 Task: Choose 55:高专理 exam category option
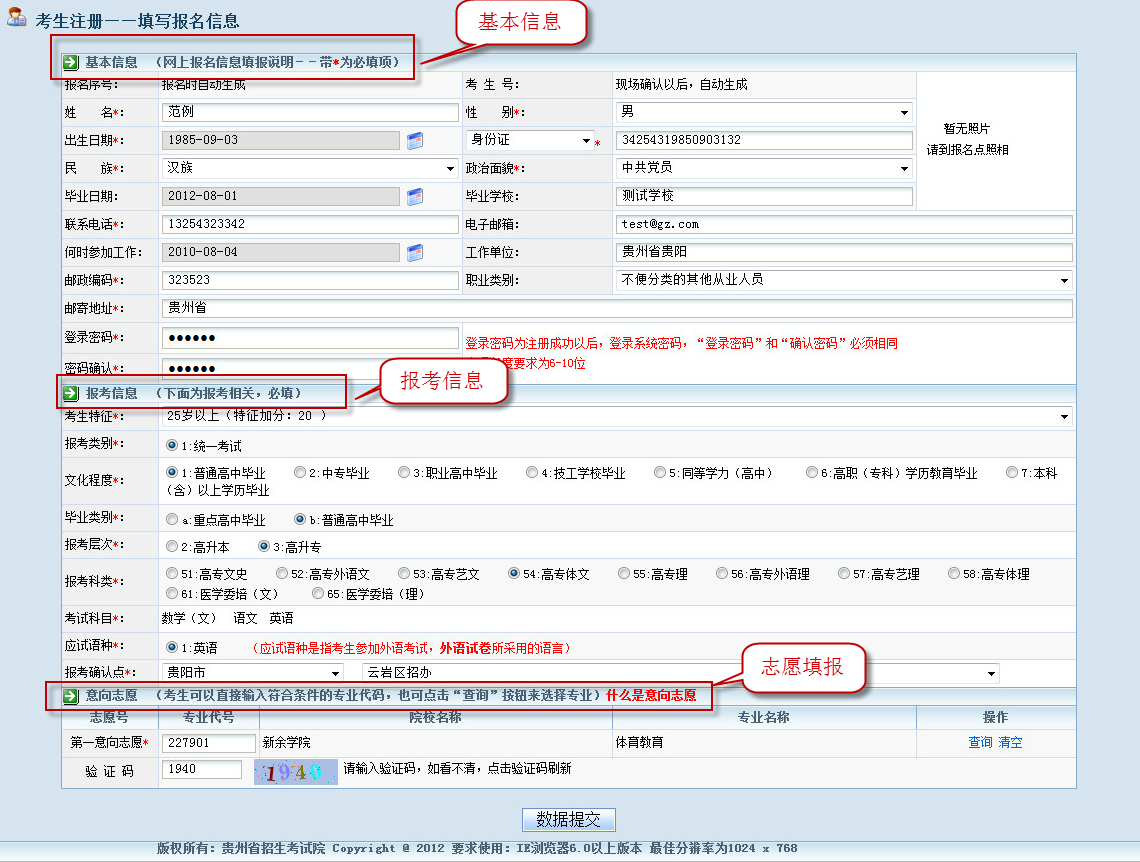(624, 574)
